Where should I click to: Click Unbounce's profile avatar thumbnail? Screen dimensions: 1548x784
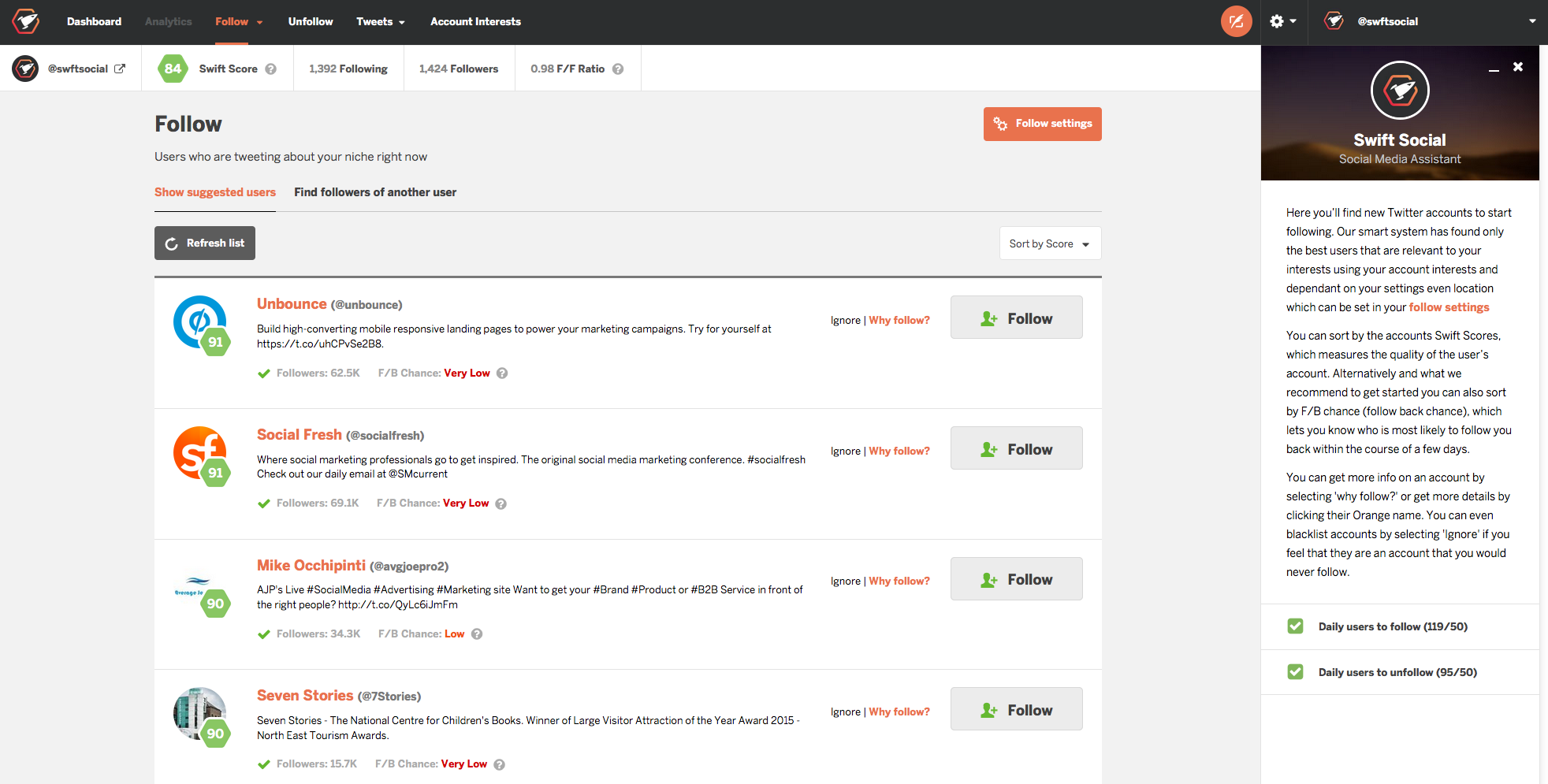tap(199, 322)
